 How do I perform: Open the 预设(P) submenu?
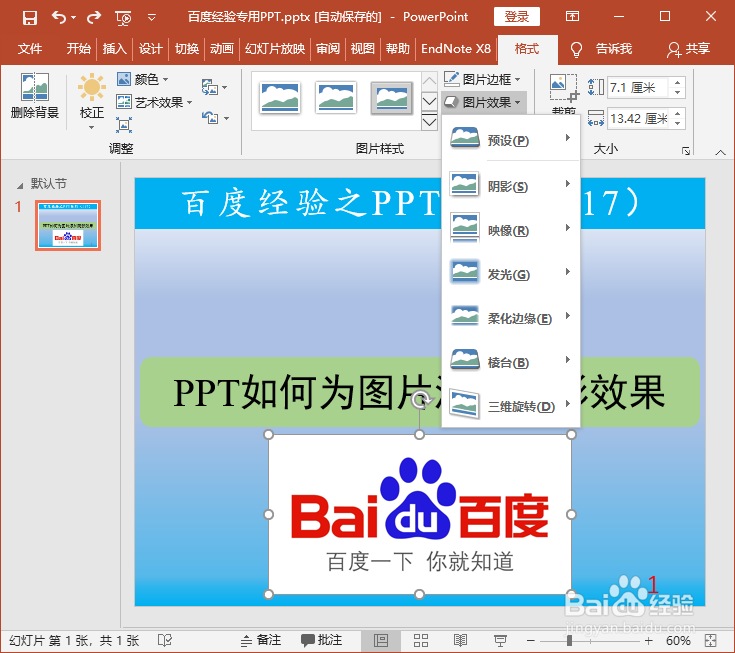click(511, 139)
